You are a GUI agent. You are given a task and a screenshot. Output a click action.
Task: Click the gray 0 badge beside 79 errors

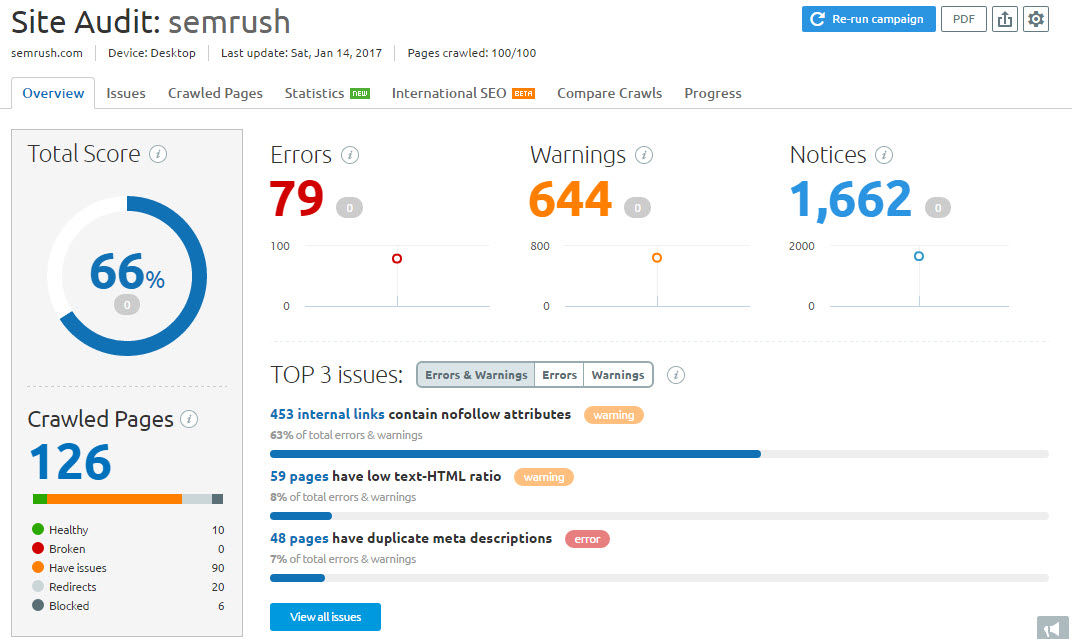click(349, 208)
